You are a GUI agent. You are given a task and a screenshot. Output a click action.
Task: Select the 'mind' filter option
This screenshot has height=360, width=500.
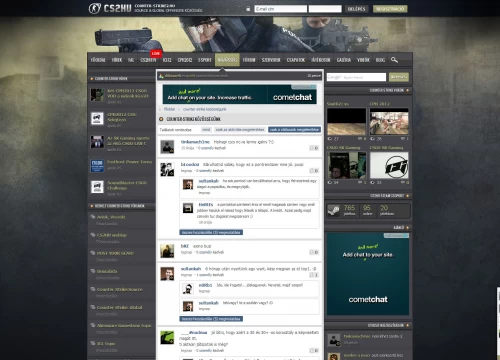click(x=206, y=129)
